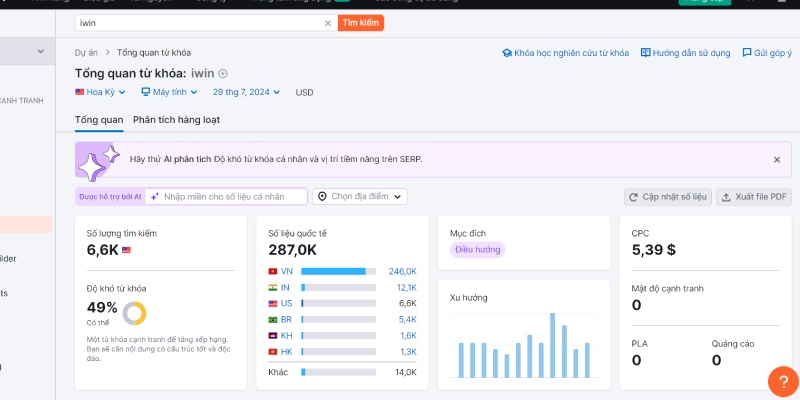
Task: Add iwin keyword with plus icon
Action: tap(223, 73)
